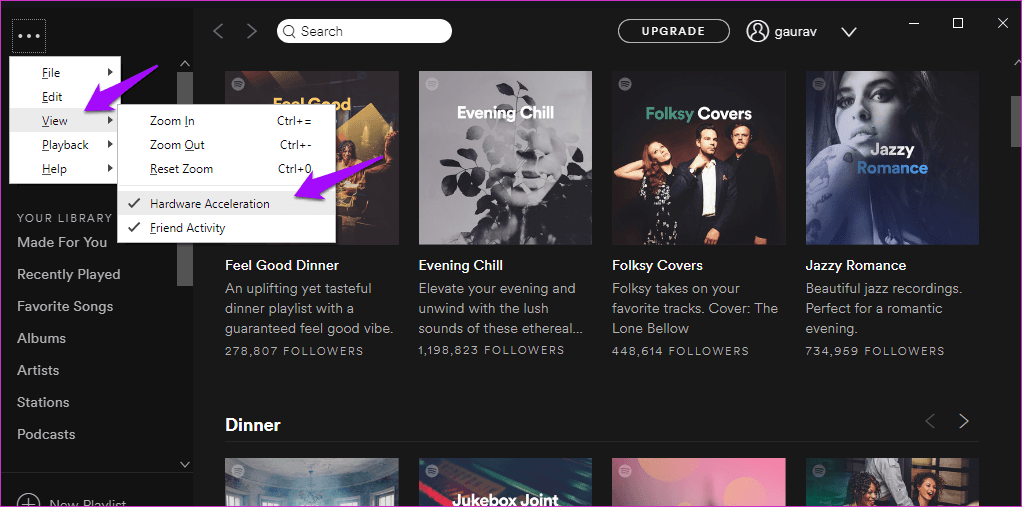
Task: Click the Evening Chill title text
Action: tap(461, 265)
